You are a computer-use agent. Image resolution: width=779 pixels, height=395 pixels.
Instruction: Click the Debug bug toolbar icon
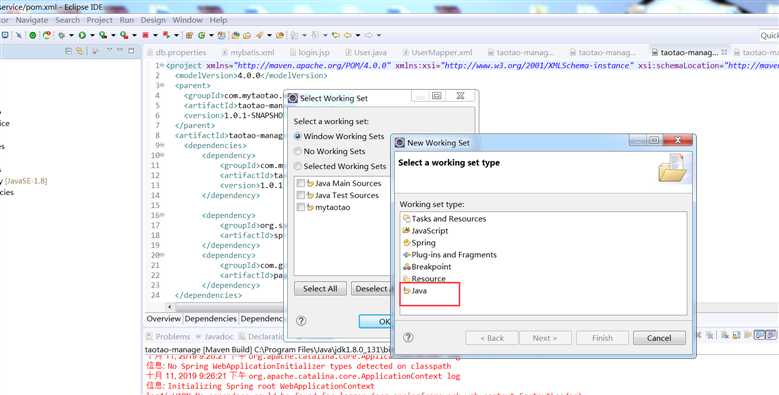pos(61,35)
